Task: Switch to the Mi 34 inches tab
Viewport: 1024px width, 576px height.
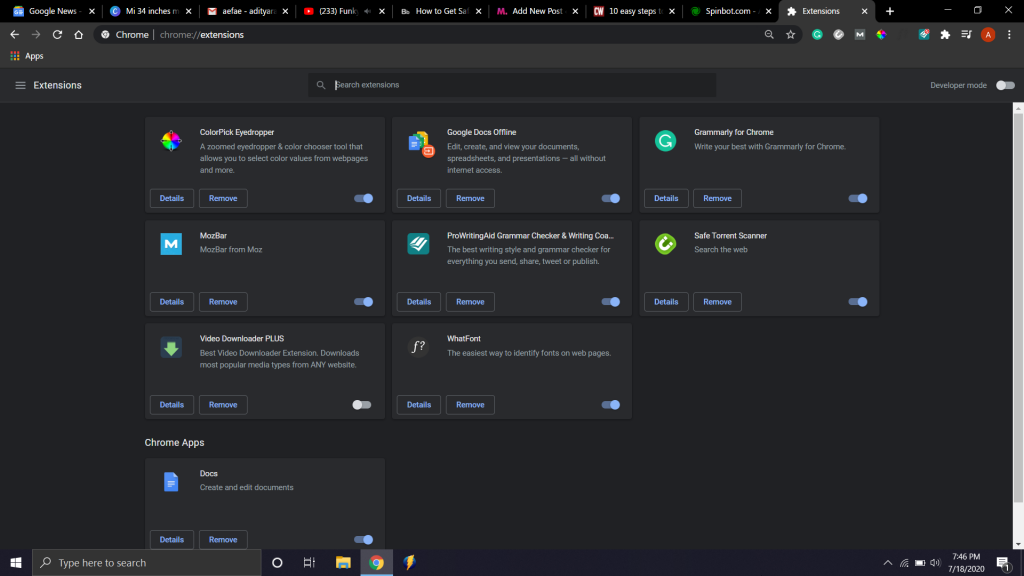Action: [x=148, y=11]
